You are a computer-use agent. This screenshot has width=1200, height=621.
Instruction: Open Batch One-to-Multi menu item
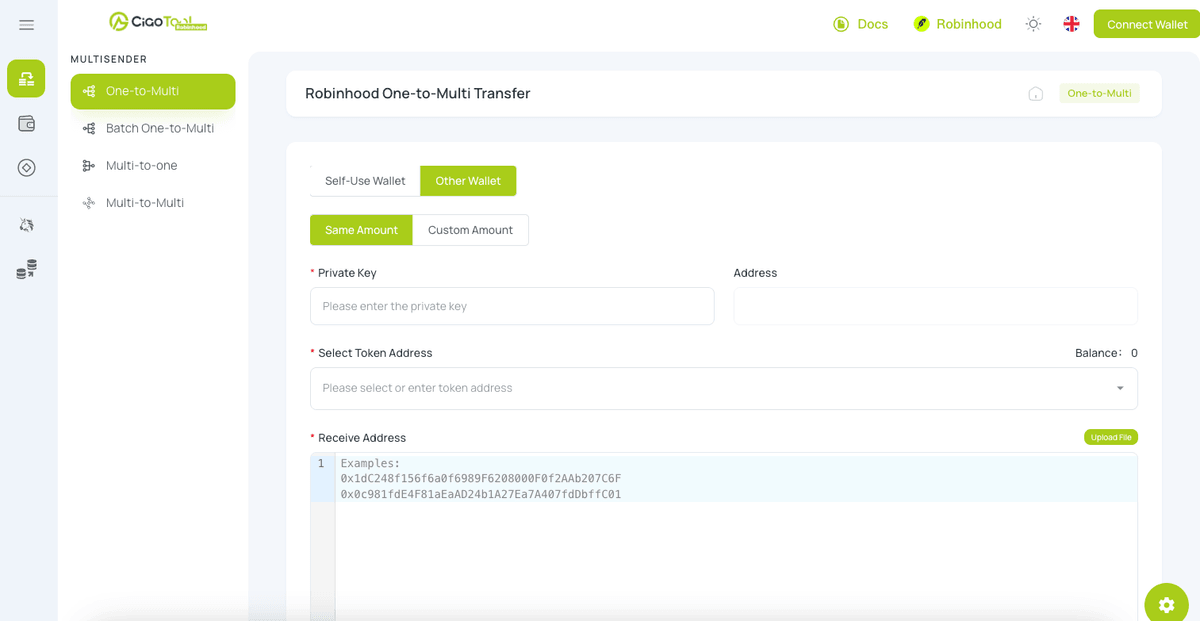click(153, 128)
